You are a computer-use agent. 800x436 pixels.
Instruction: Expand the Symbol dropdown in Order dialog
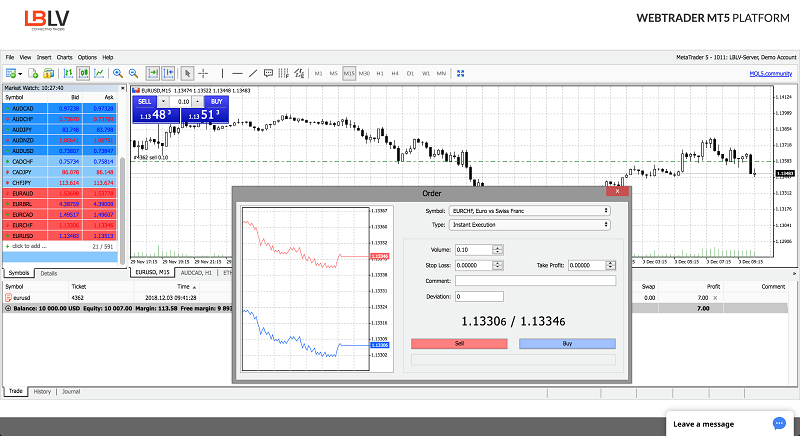tap(530, 211)
